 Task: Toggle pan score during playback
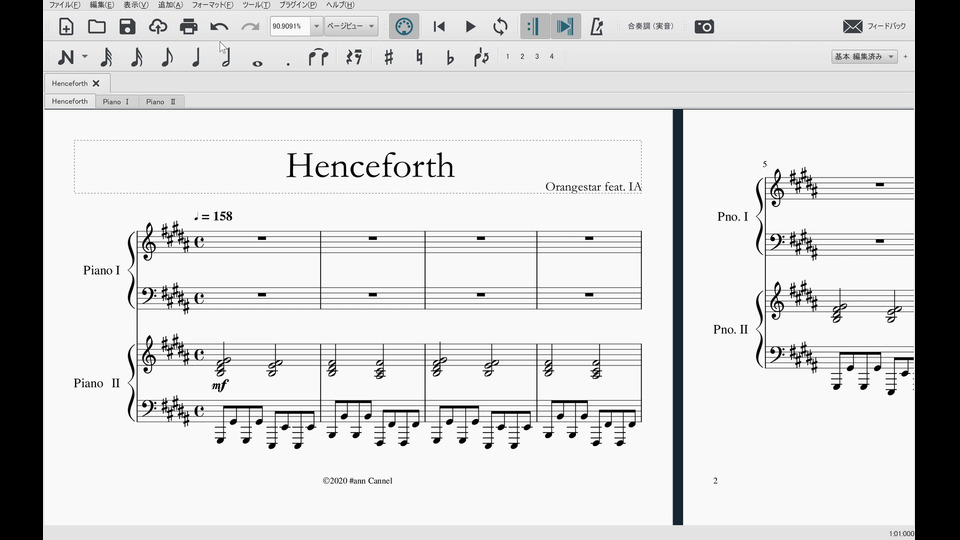coord(565,26)
